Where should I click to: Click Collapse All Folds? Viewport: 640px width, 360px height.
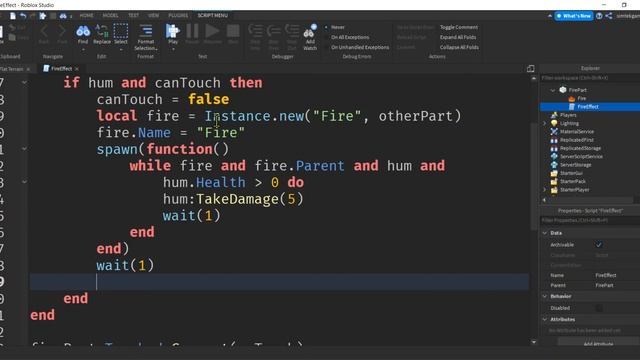pyautogui.click(x=459, y=47)
